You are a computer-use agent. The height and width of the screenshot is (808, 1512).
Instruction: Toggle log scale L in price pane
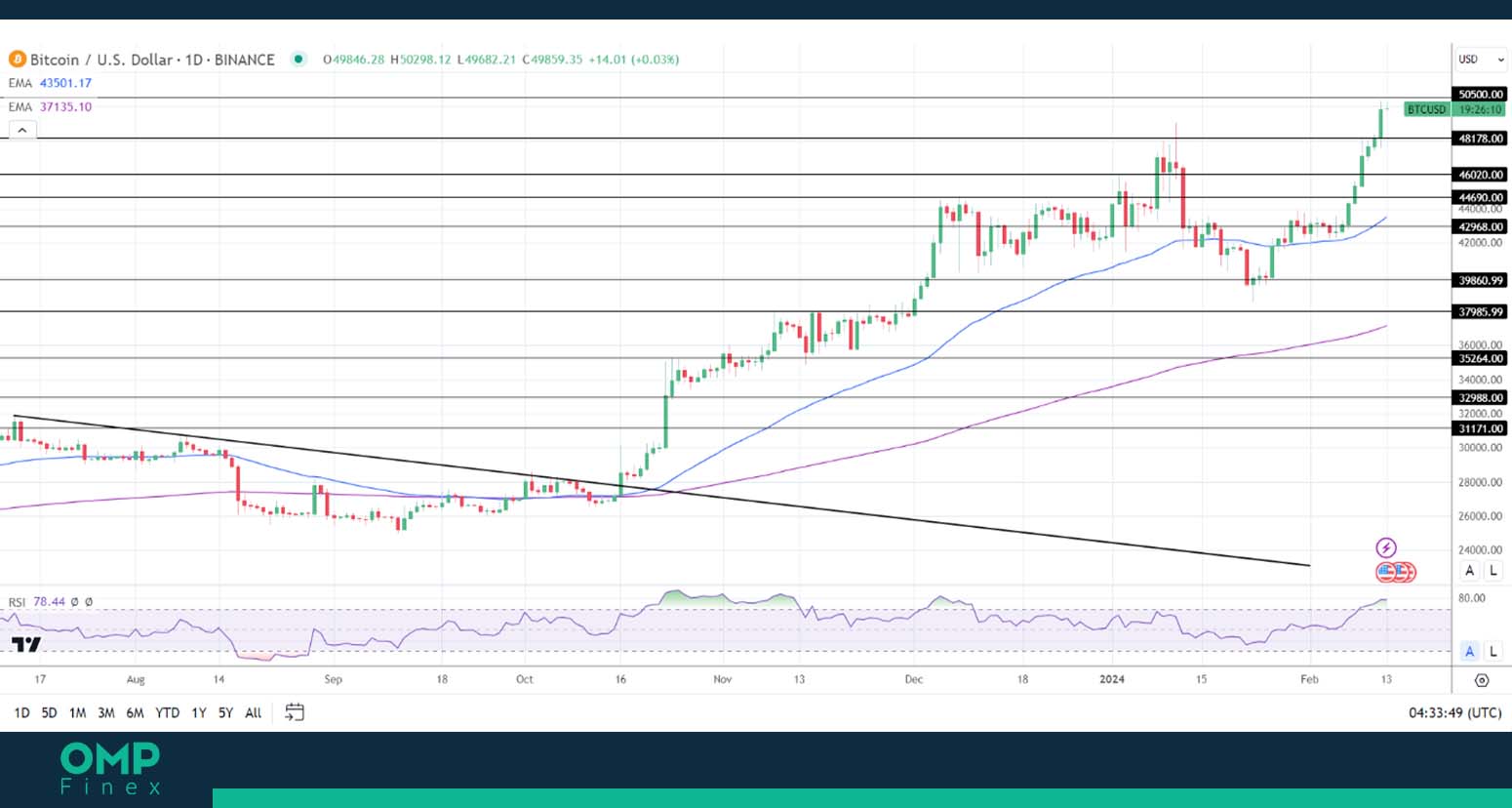pyautogui.click(x=1492, y=571)
